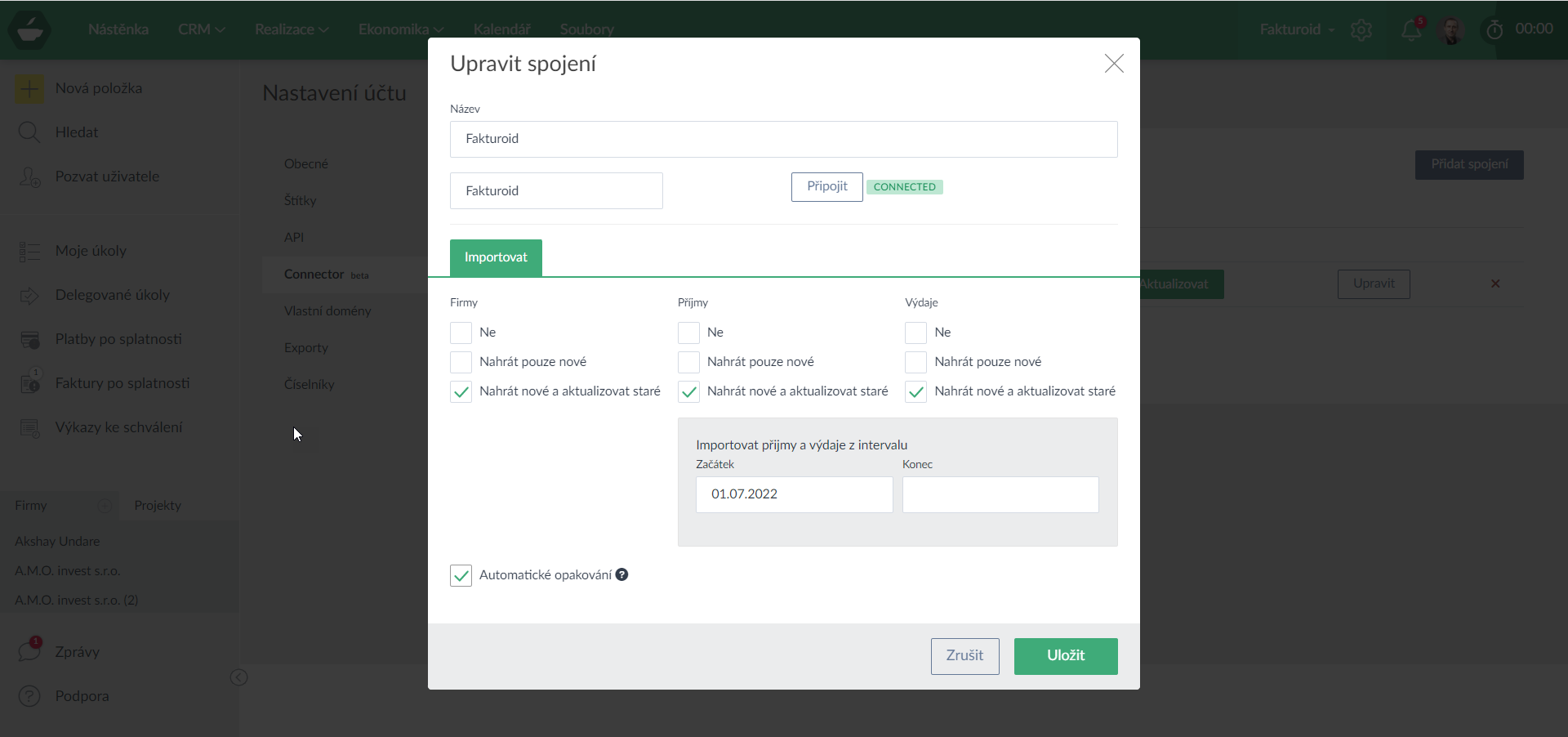Click the Konec date input field
Viewport: 1568px width, 737px height.
click(1000, 494)
